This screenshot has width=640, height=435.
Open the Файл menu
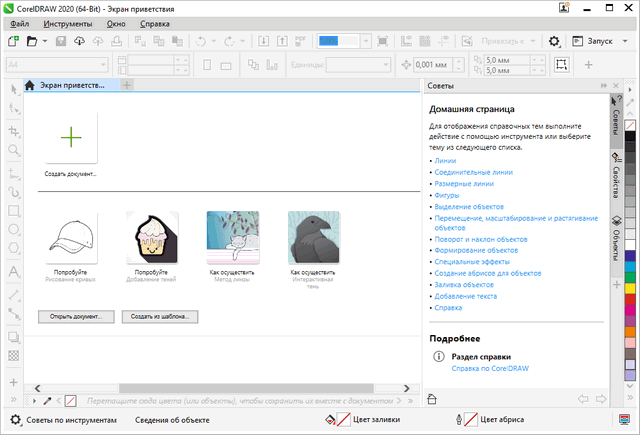pos(18,22)
